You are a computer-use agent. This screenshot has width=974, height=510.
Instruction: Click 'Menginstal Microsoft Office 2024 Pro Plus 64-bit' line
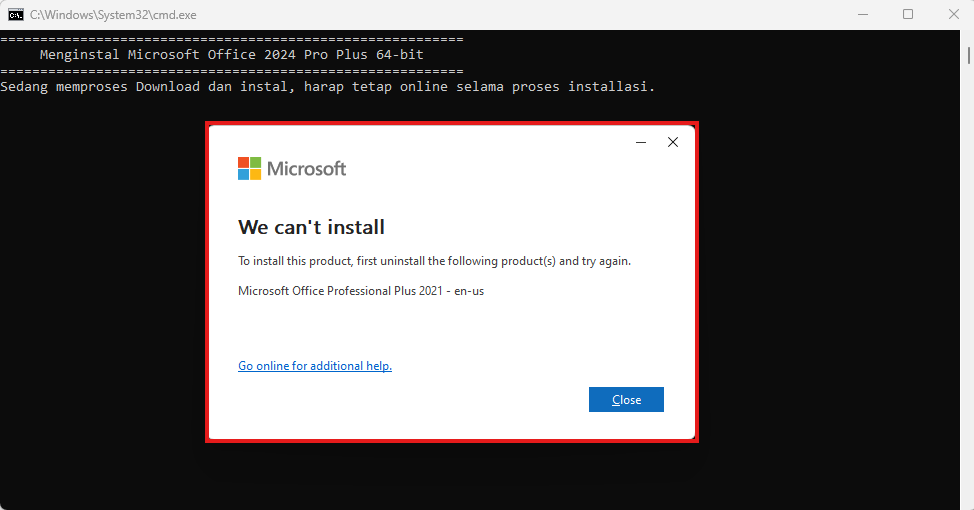[232, 55]
